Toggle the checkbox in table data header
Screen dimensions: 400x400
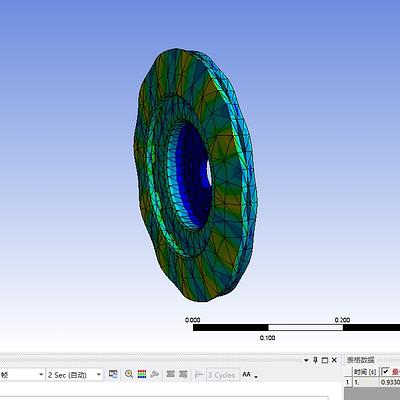click(x=386, y=371)
